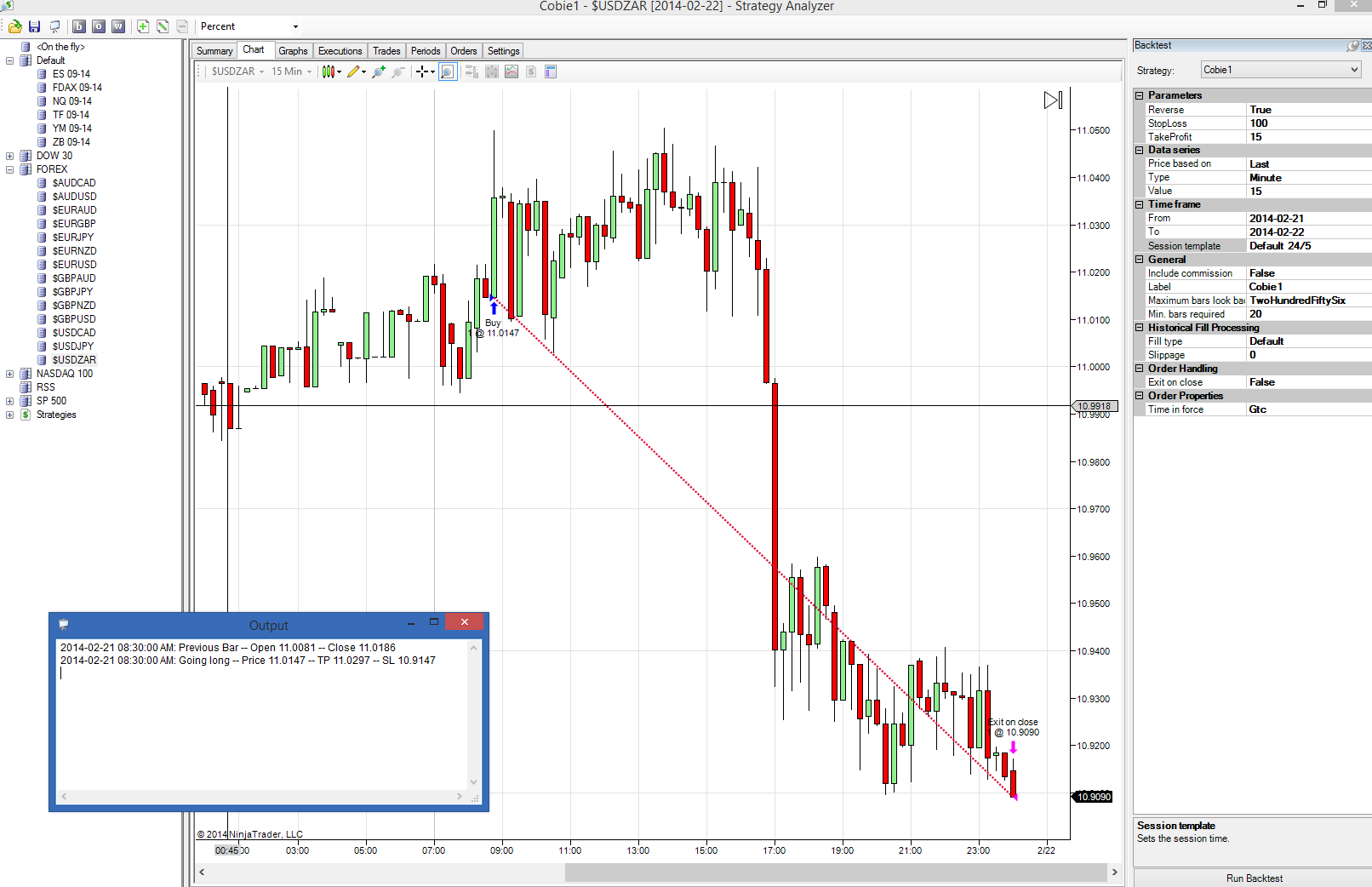This screenshot has height=887, width=1372.
Task: Go to the Settings tab
Action: [504, 51]
